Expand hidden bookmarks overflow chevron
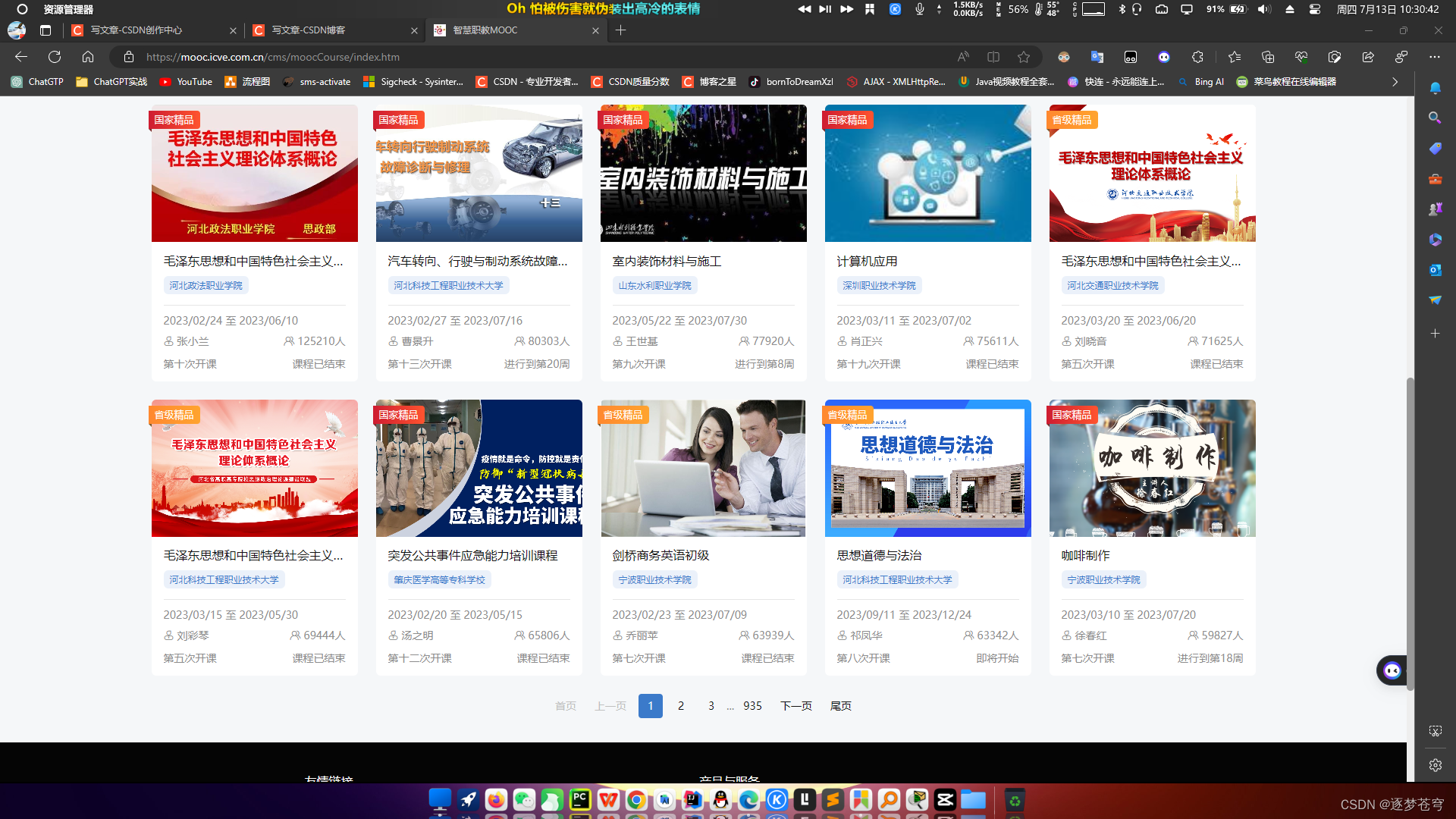This screenshot has height=819, width=1456. point(1395,82)
